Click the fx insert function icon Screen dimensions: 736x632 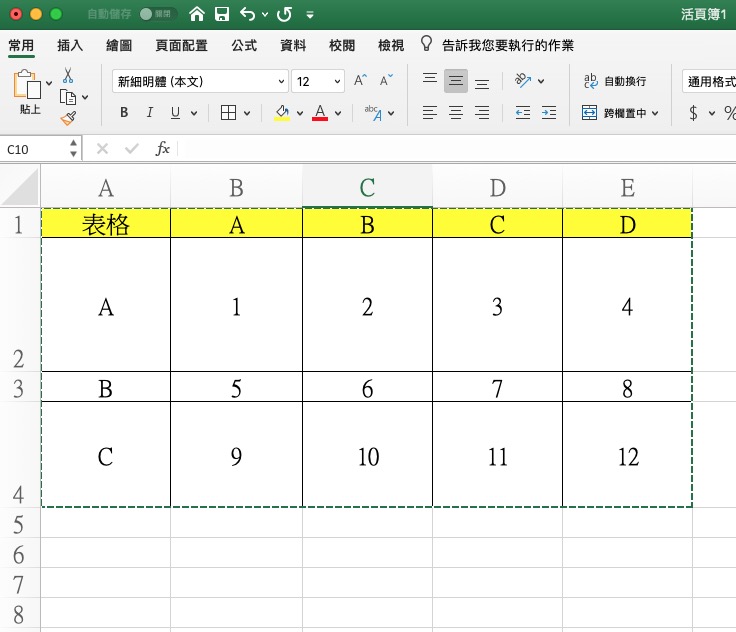click(x=162, y=149)
